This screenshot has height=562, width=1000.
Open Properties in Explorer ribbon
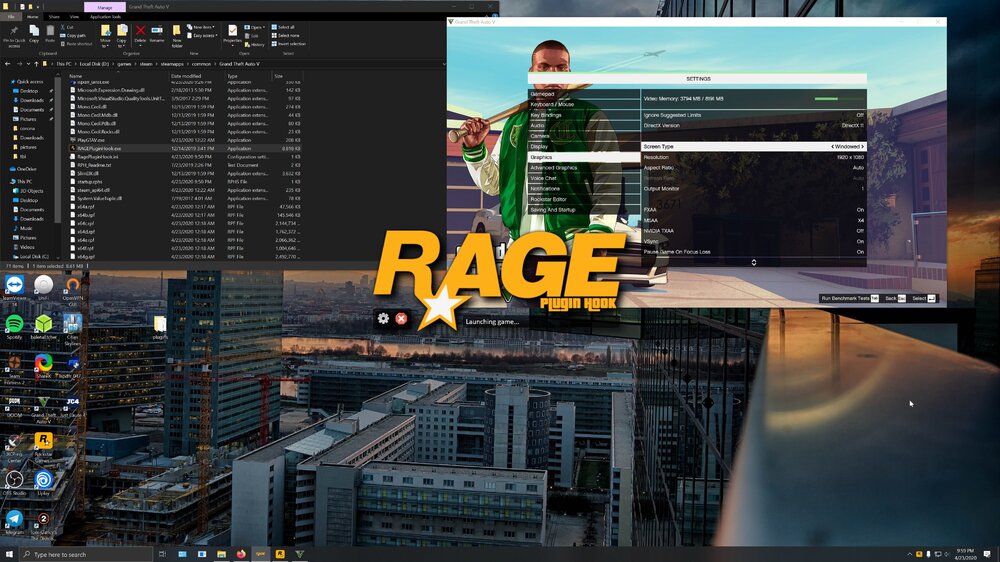pos(232,34)
